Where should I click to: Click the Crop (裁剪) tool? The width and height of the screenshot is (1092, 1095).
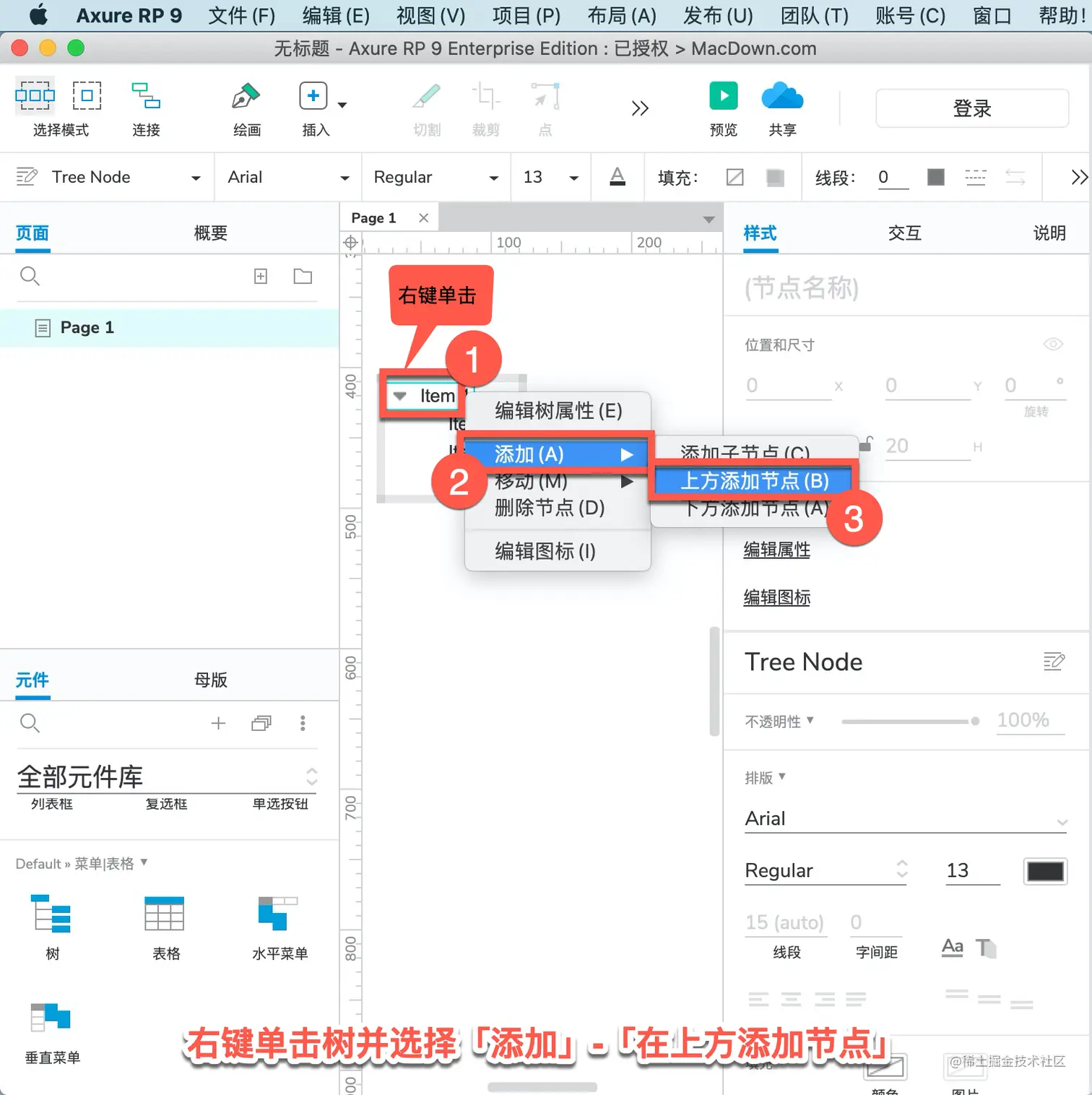coord(485,95)
